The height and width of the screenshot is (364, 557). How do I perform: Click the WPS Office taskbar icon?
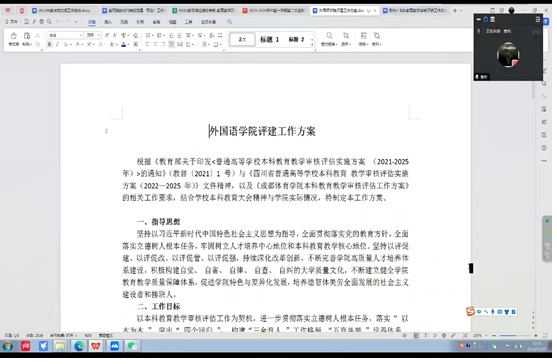[x=96, y=346]
